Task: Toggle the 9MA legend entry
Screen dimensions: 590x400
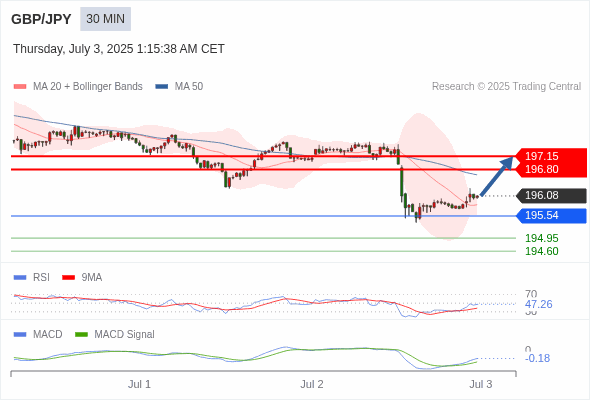Action: (x=82, y=277)
